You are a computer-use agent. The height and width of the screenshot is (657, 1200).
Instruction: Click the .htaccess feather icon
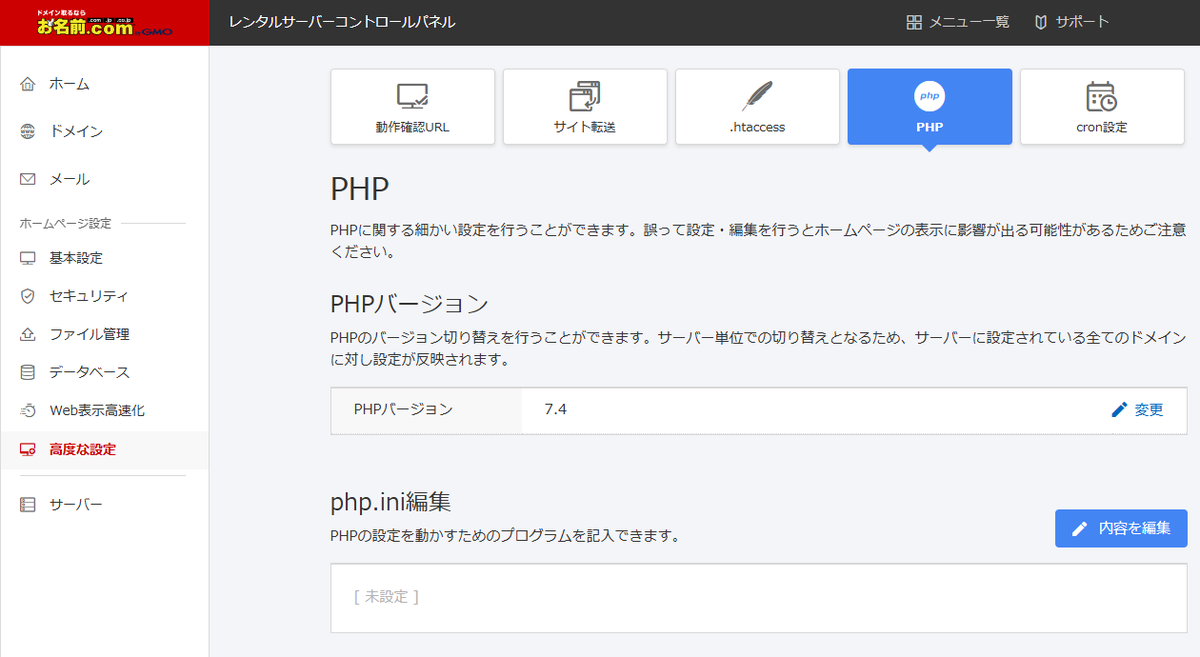757,96
